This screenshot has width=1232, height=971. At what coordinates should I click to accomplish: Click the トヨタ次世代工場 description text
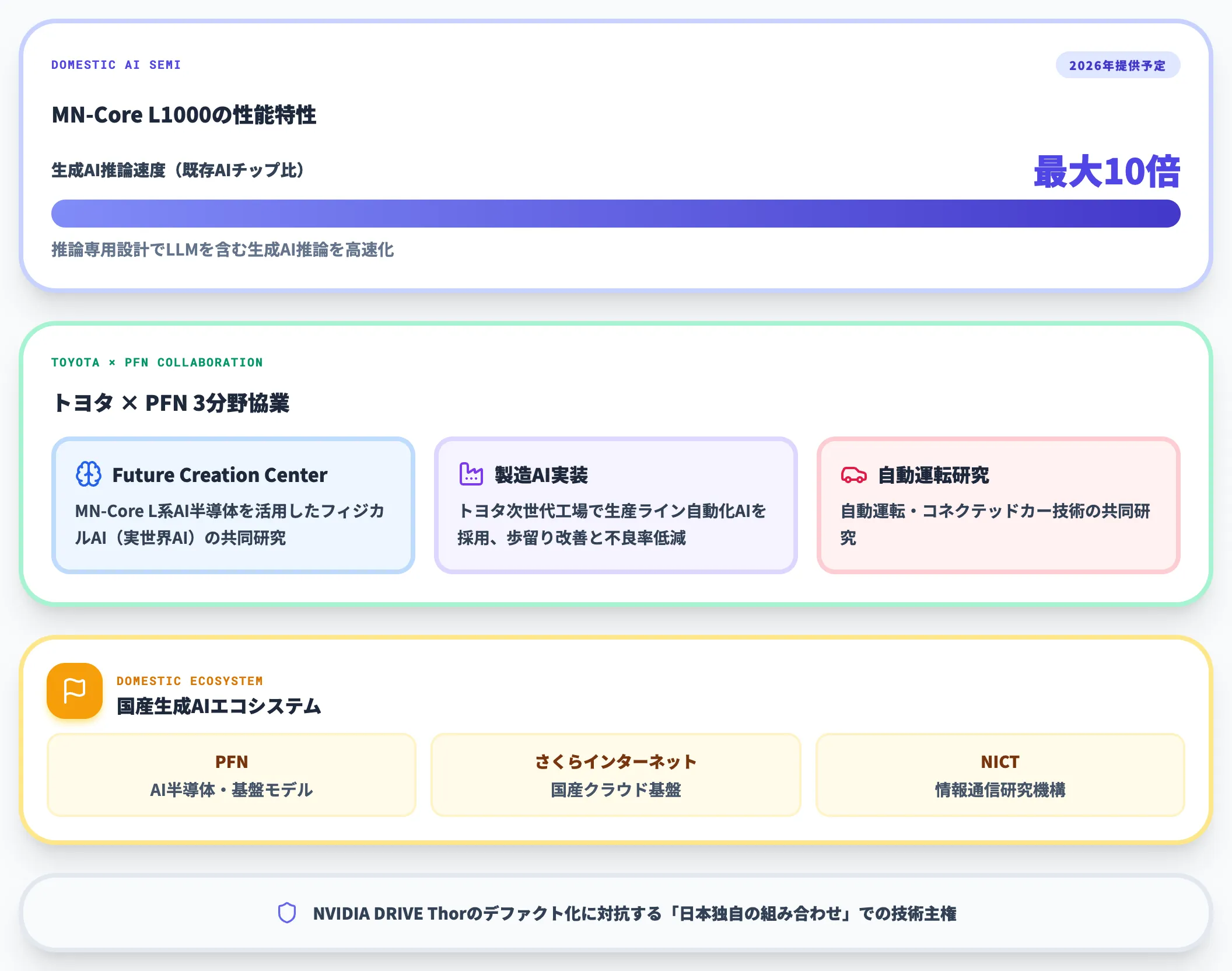coord(612,524)
